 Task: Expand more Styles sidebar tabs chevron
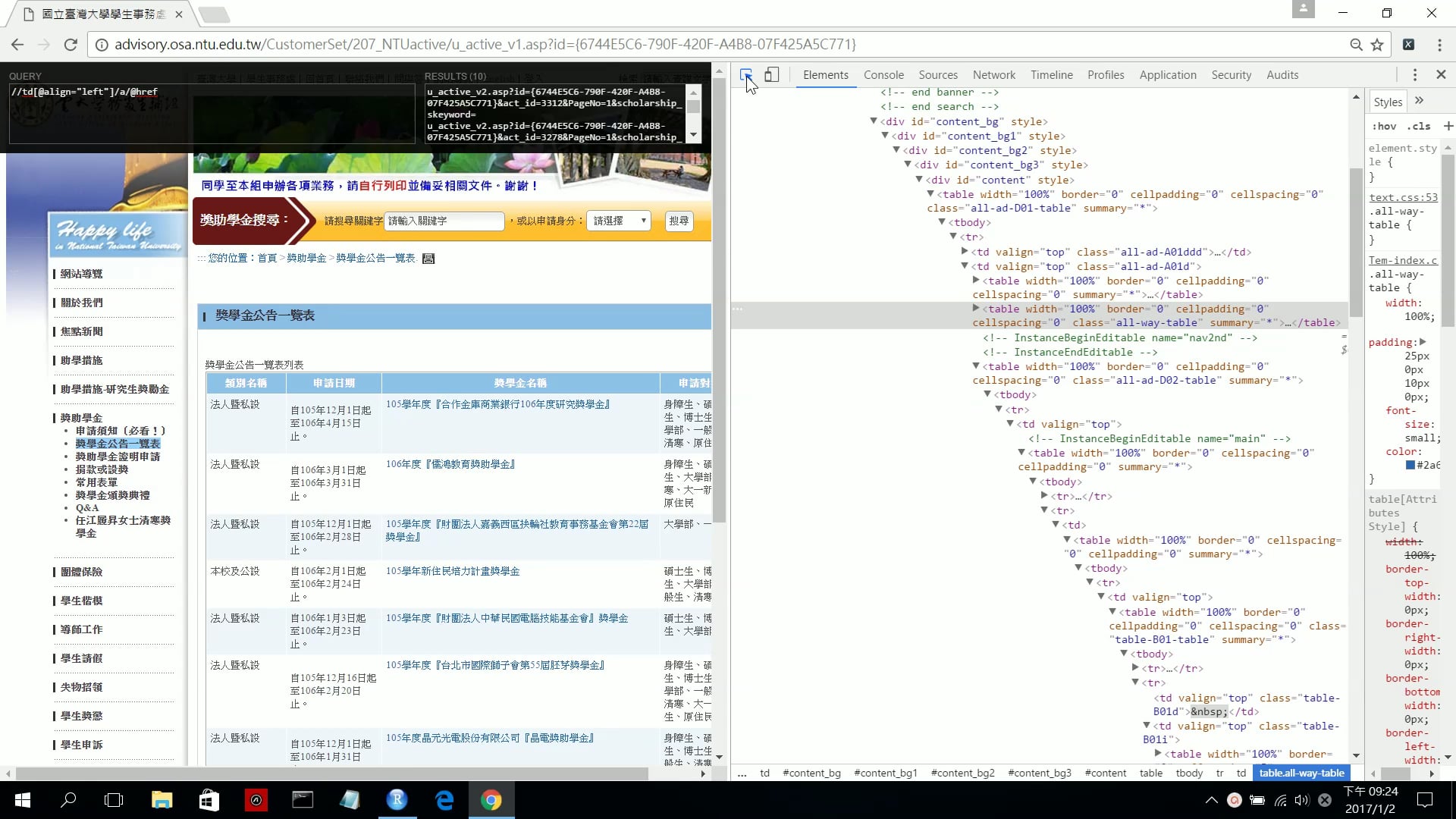point(1419,101)
